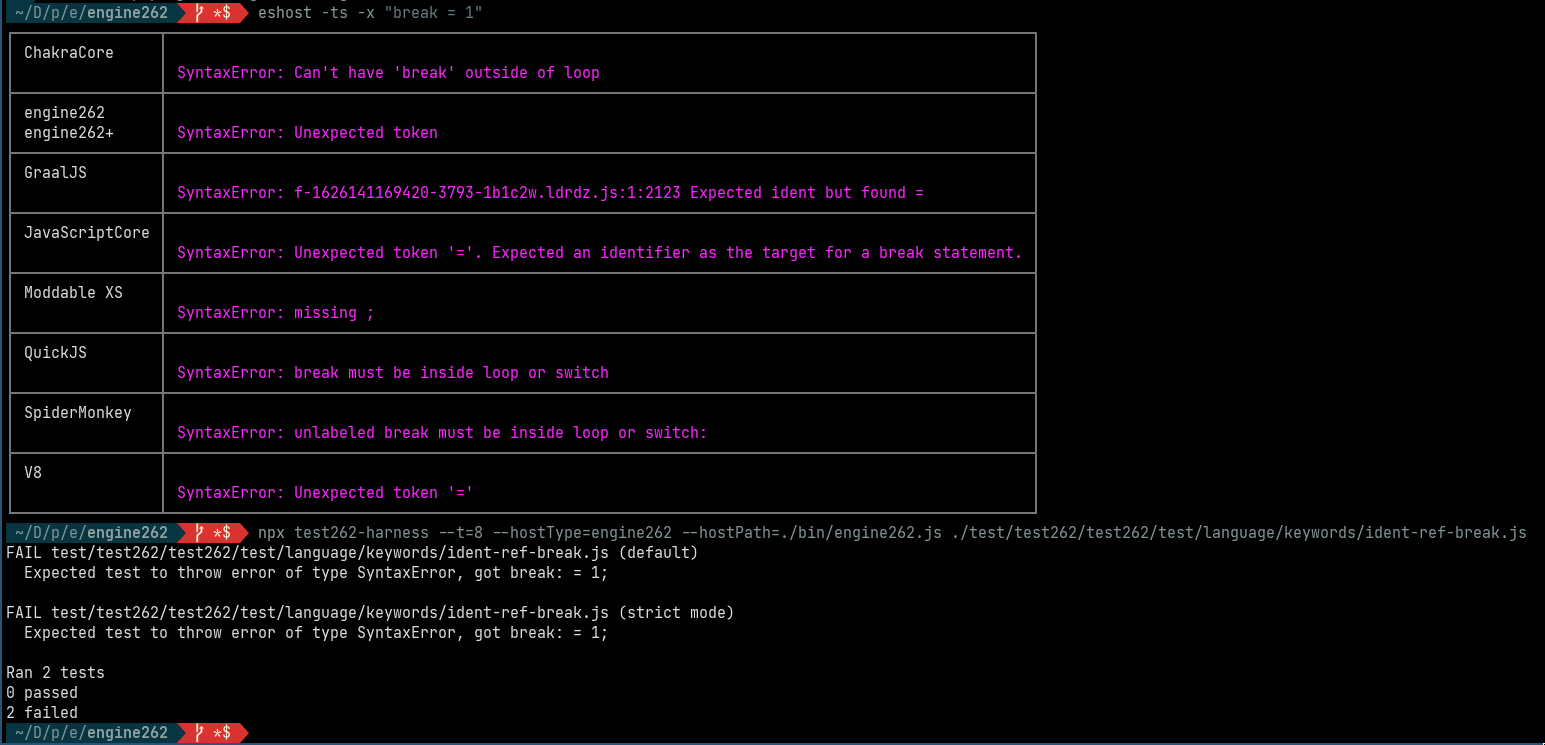Click the 'SyntaxError: missing ;' error text

click(x=275, y=313)
